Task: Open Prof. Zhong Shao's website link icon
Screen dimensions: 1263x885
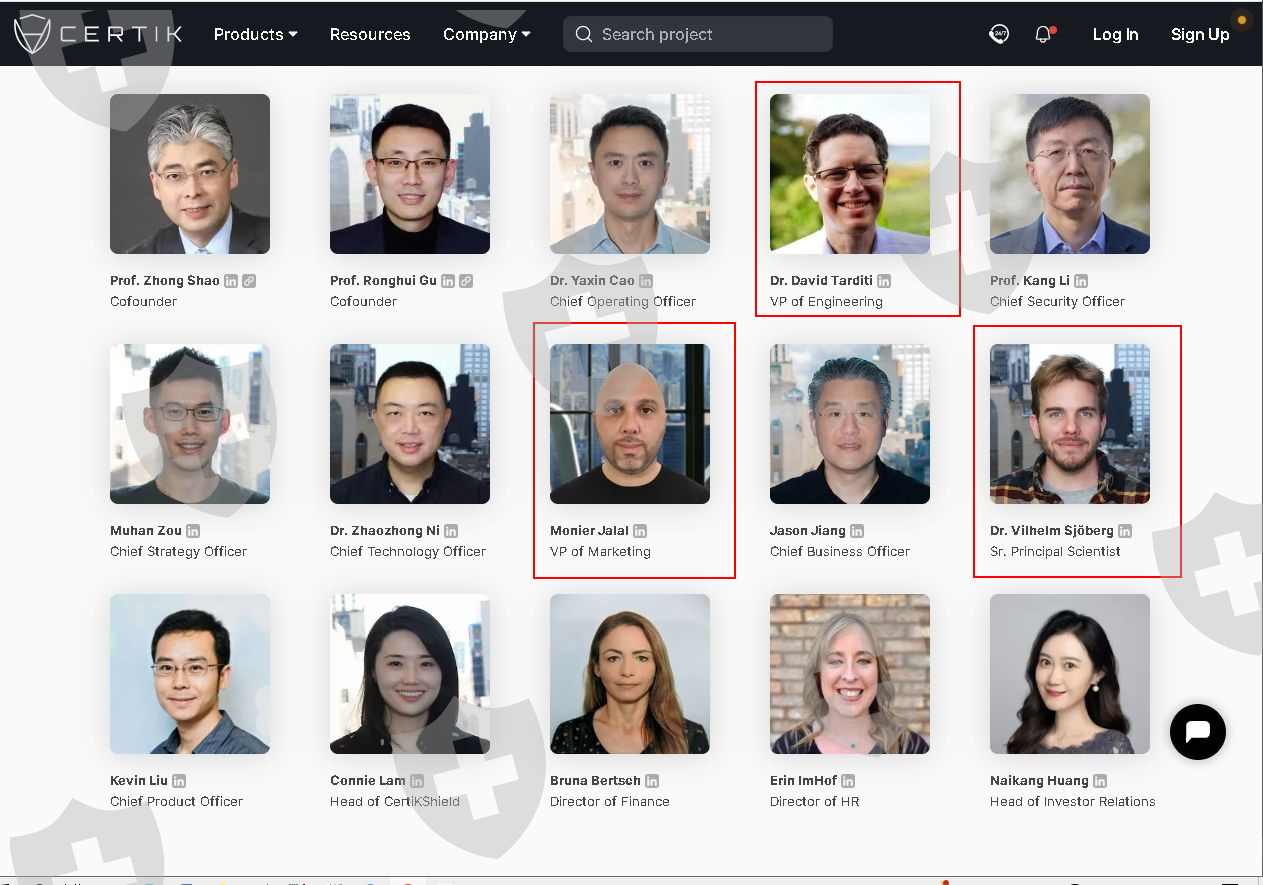Action: point(249,281)
